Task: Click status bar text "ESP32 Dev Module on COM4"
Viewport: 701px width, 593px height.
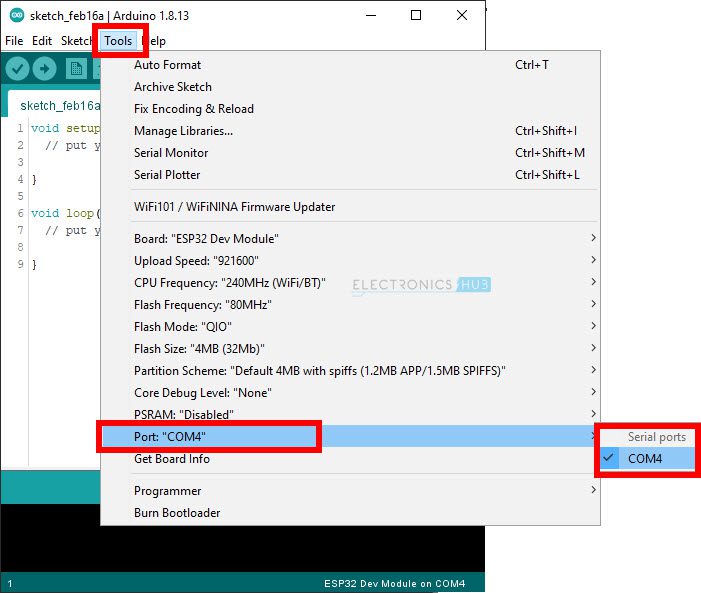Action: pyautogui.click(x=394, y=583)
